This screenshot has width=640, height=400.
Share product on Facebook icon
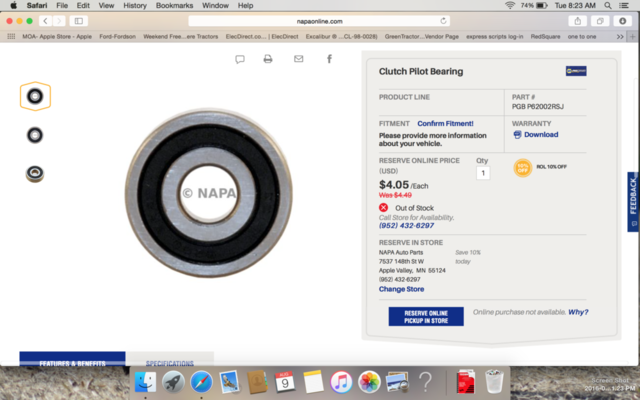[x=329, y=59]
